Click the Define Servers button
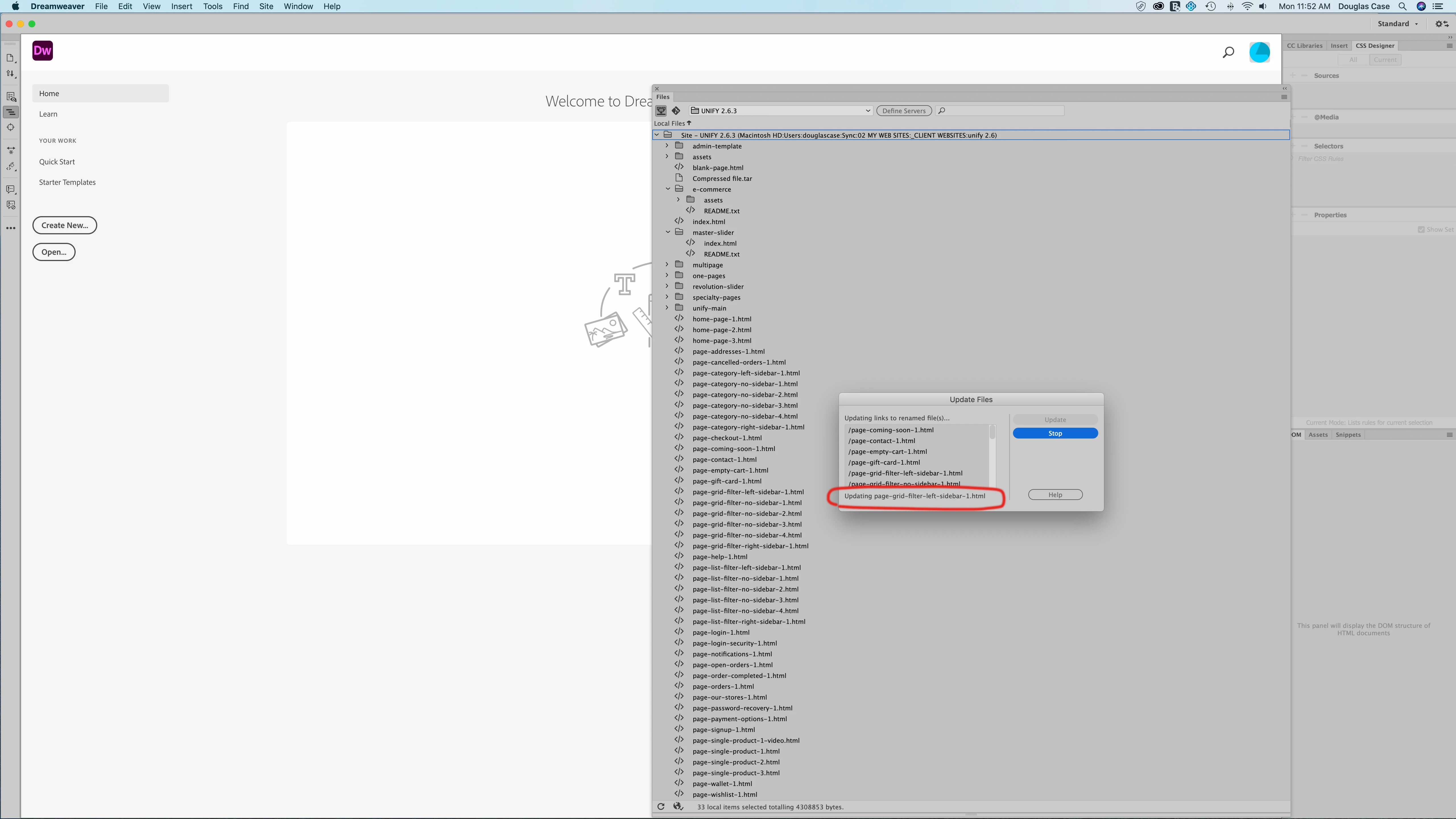Screen dimensions: 1456x819 point(903,111)
